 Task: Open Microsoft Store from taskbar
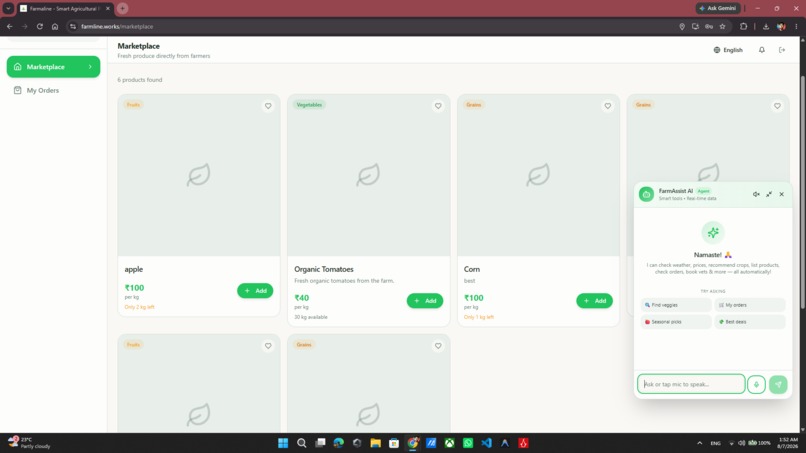[x=394, y=443]
